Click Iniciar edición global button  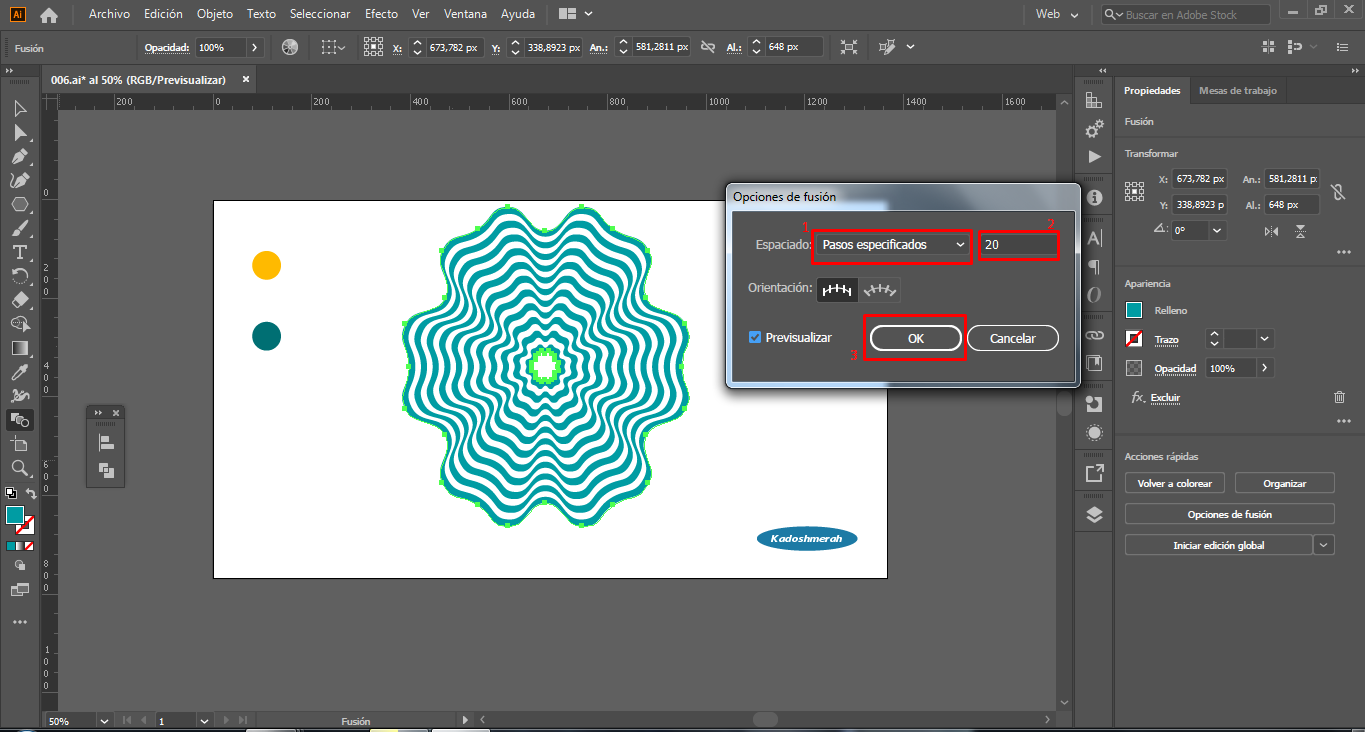[1218, 545]
